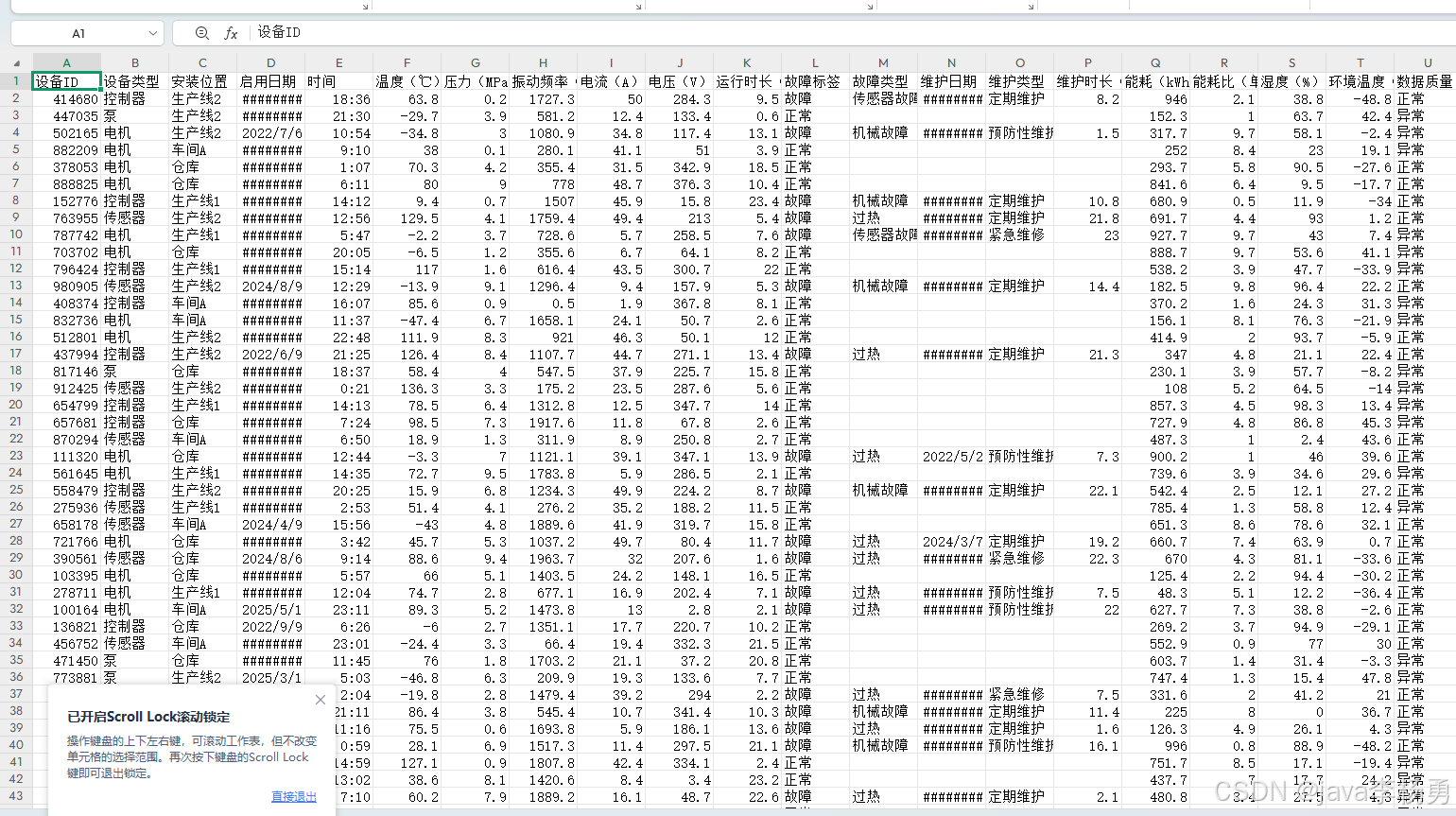This screenshot has height=816, width=1456.
Task: Open the Name Box dropdown arrow
Action: tap(152, 33)
